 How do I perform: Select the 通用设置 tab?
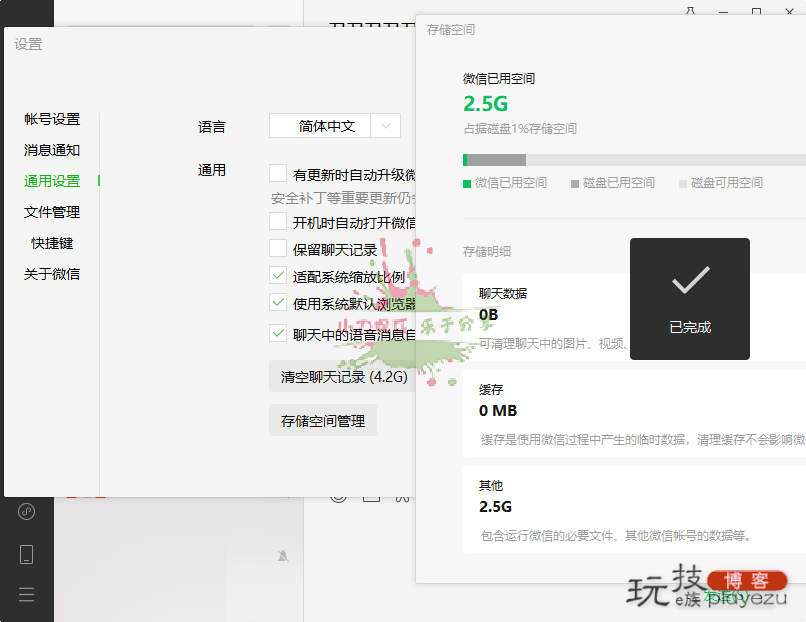click(52, 181)
